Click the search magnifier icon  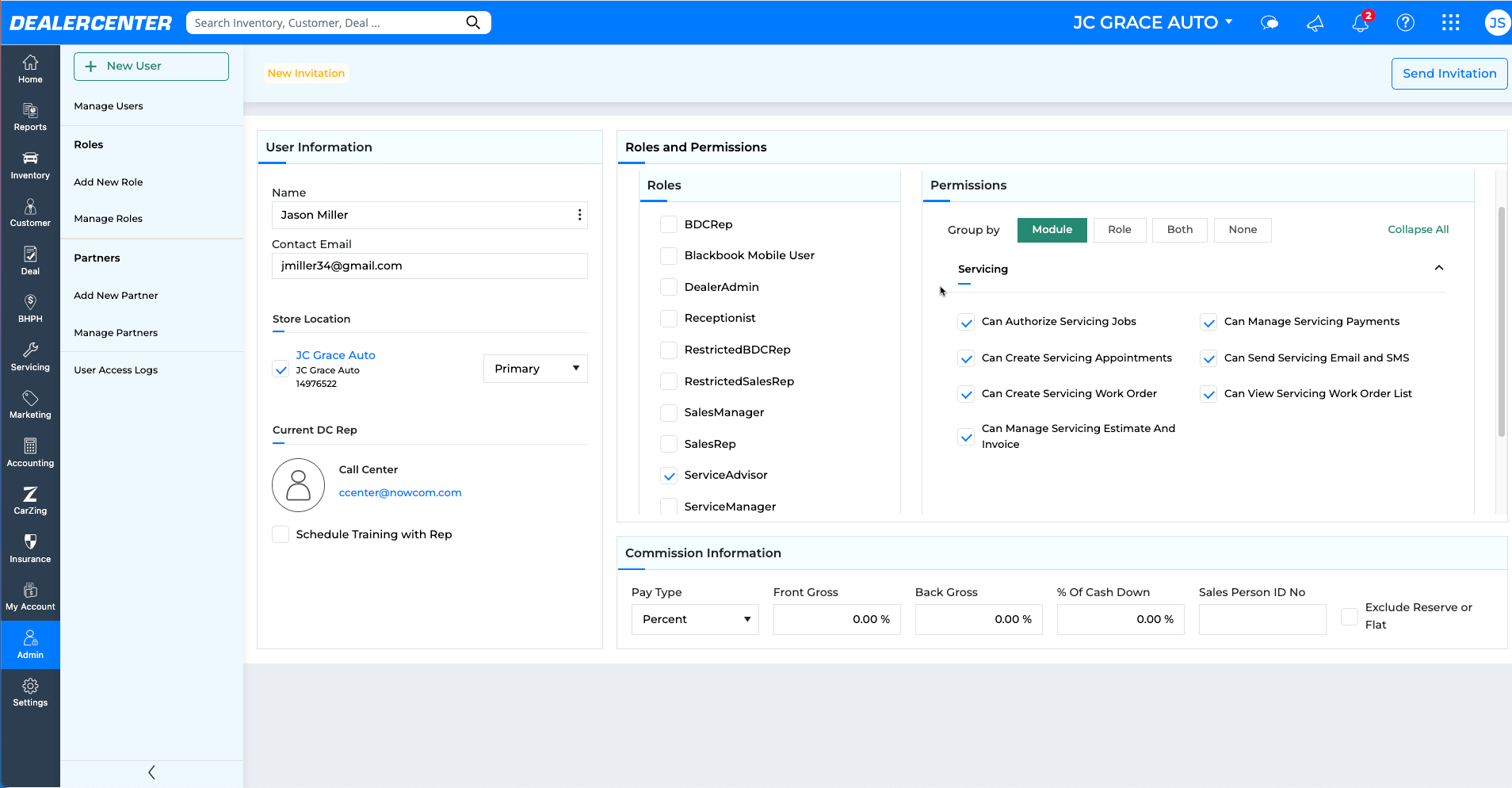pyautogui.click(x=473, y=22)
